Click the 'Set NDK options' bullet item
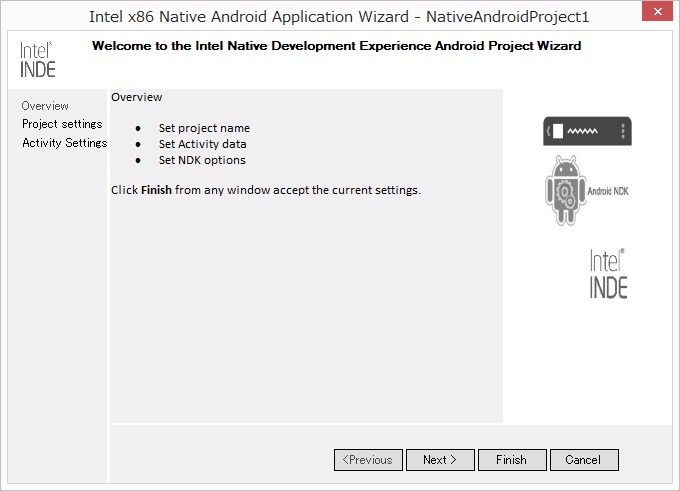The height and width of the screenshot is (491, 680). point(202,160)
